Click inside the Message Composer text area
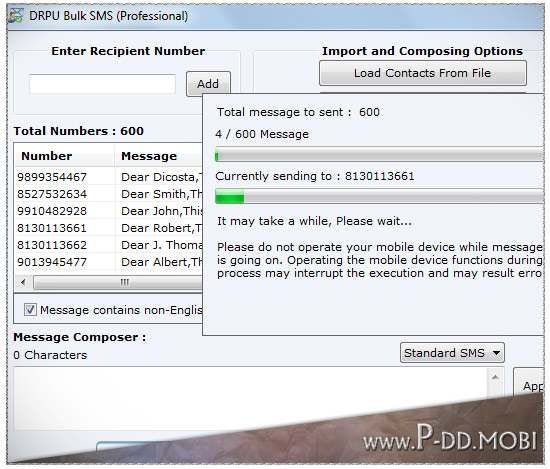 click(x=251, y=398)
